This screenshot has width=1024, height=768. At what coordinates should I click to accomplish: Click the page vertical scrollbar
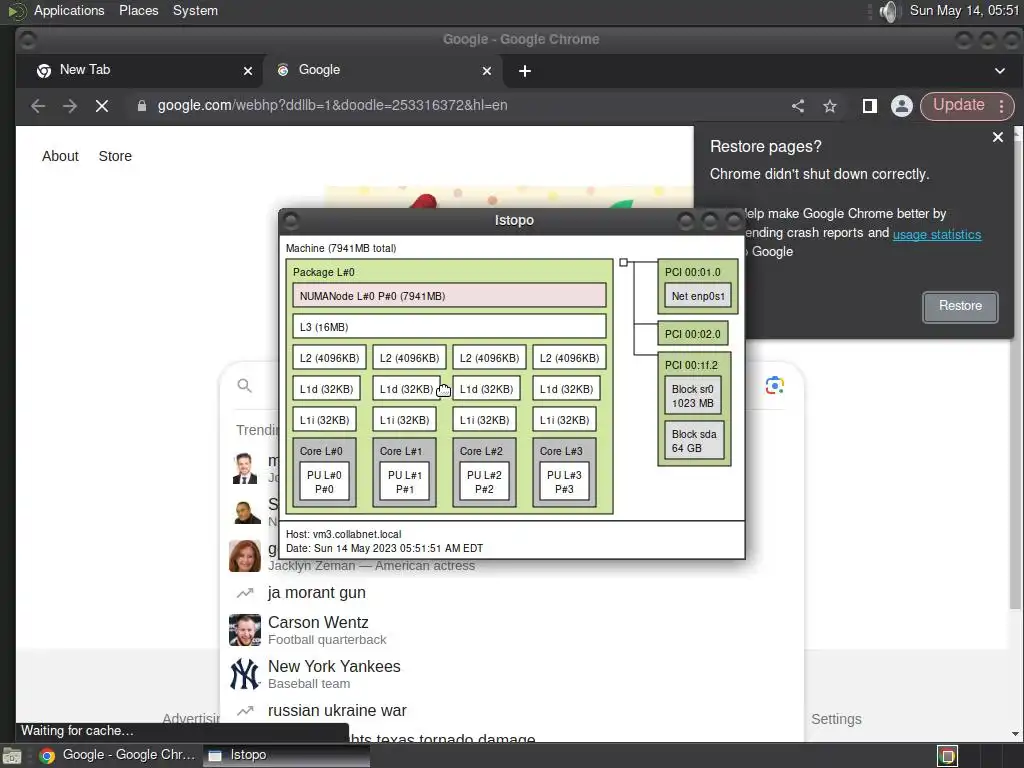tap(1016, 374)
